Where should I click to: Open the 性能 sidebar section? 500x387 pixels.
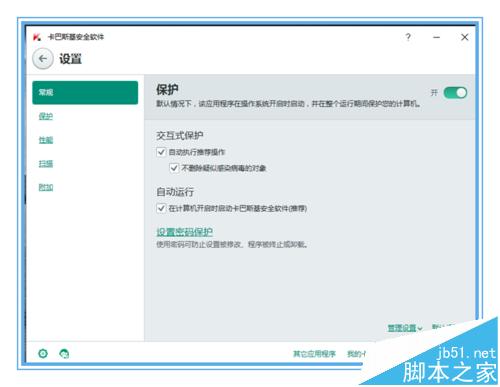tap(46, 140)
